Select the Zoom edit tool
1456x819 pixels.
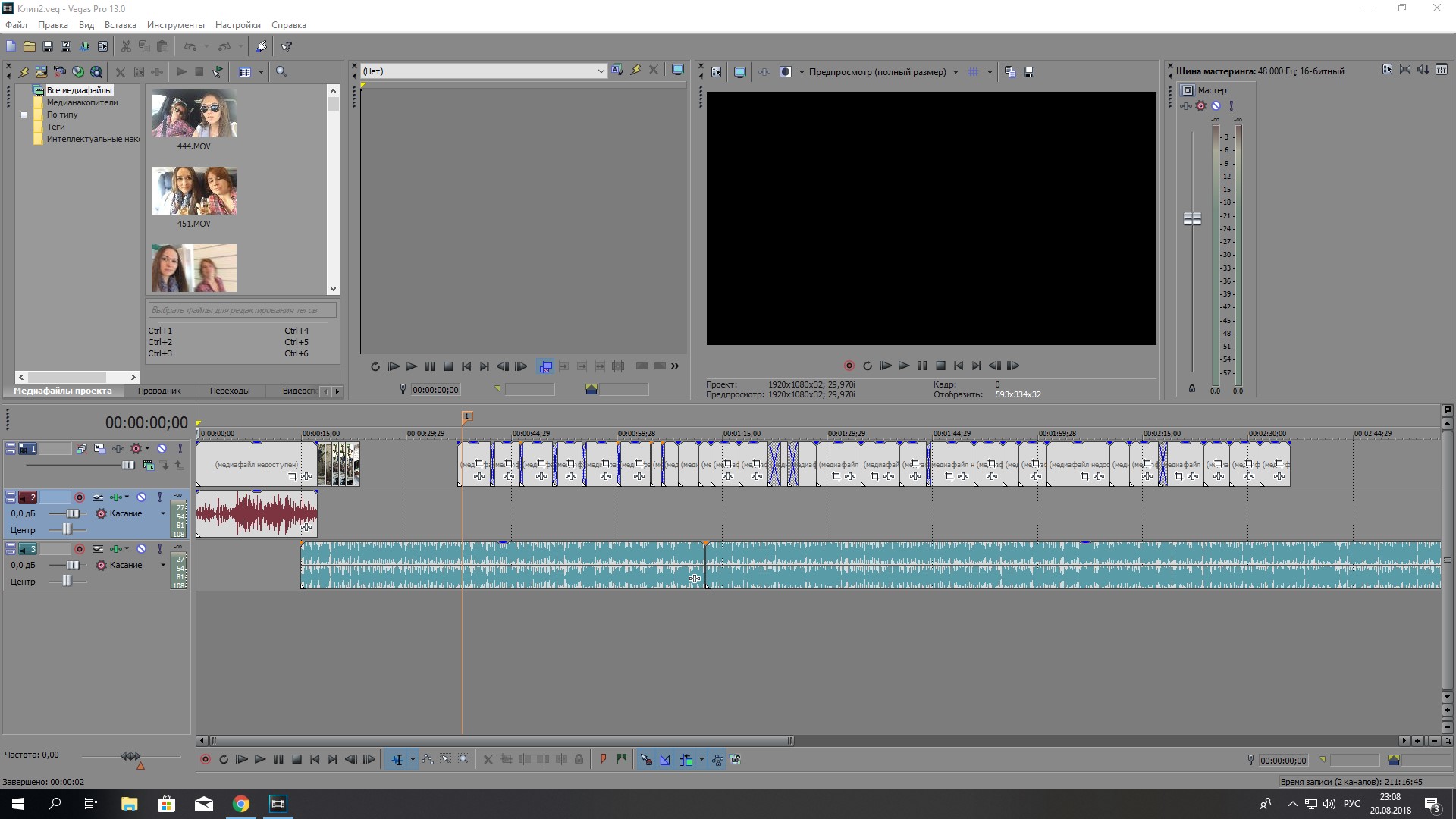tap(464, 759)
